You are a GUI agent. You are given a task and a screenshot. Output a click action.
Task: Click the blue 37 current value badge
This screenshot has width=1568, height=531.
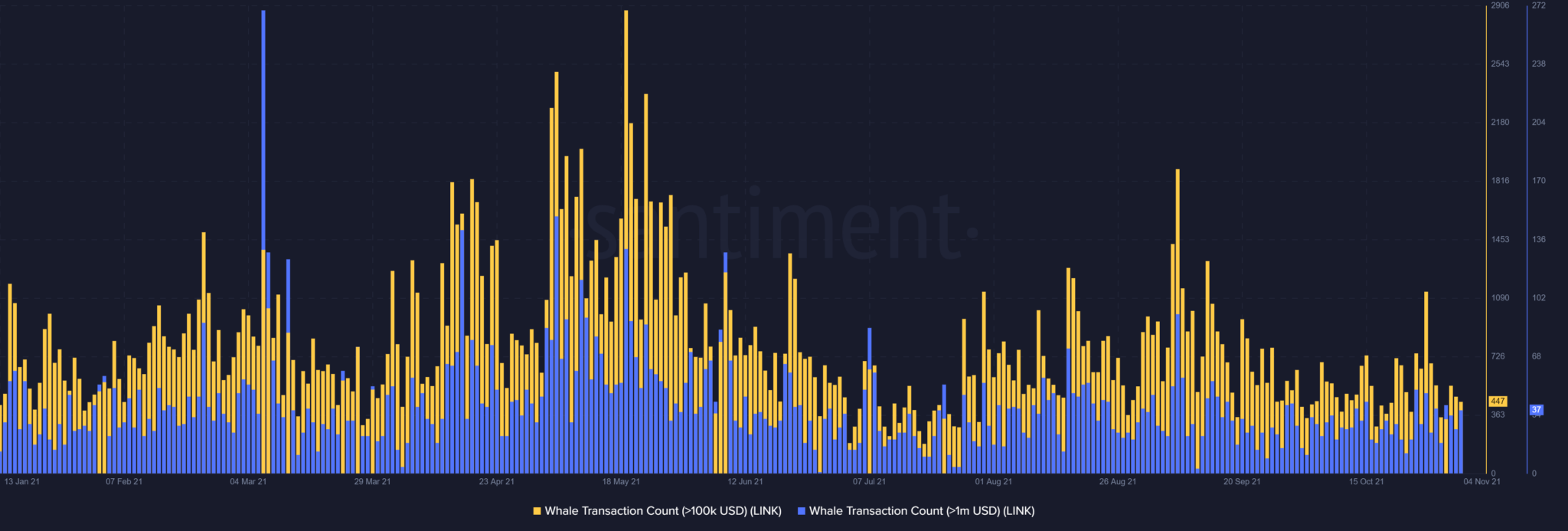click(x=1536, y=410)
